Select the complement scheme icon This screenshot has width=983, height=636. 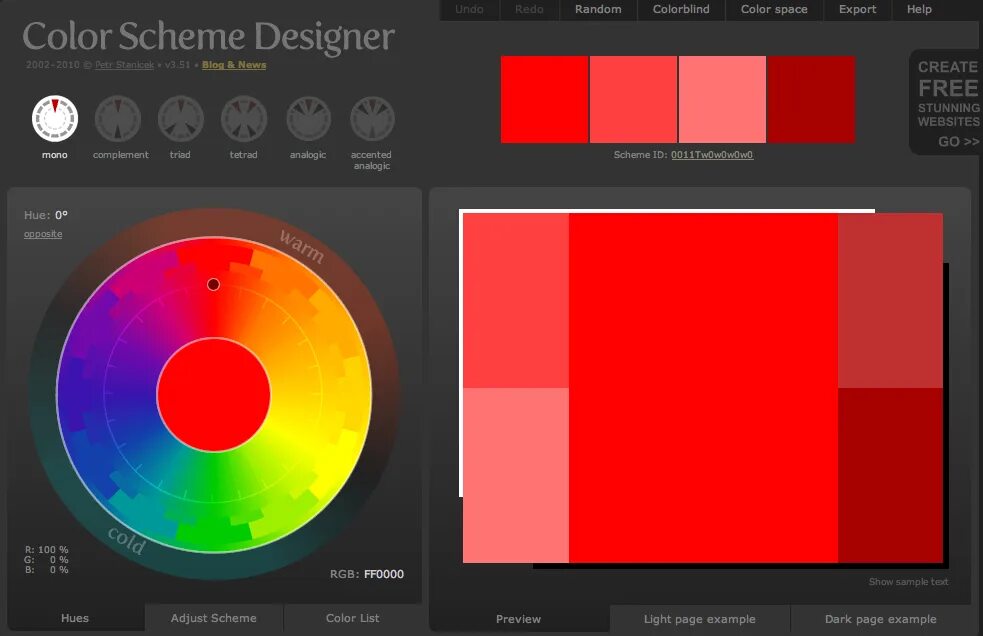[x=118, y=116]
